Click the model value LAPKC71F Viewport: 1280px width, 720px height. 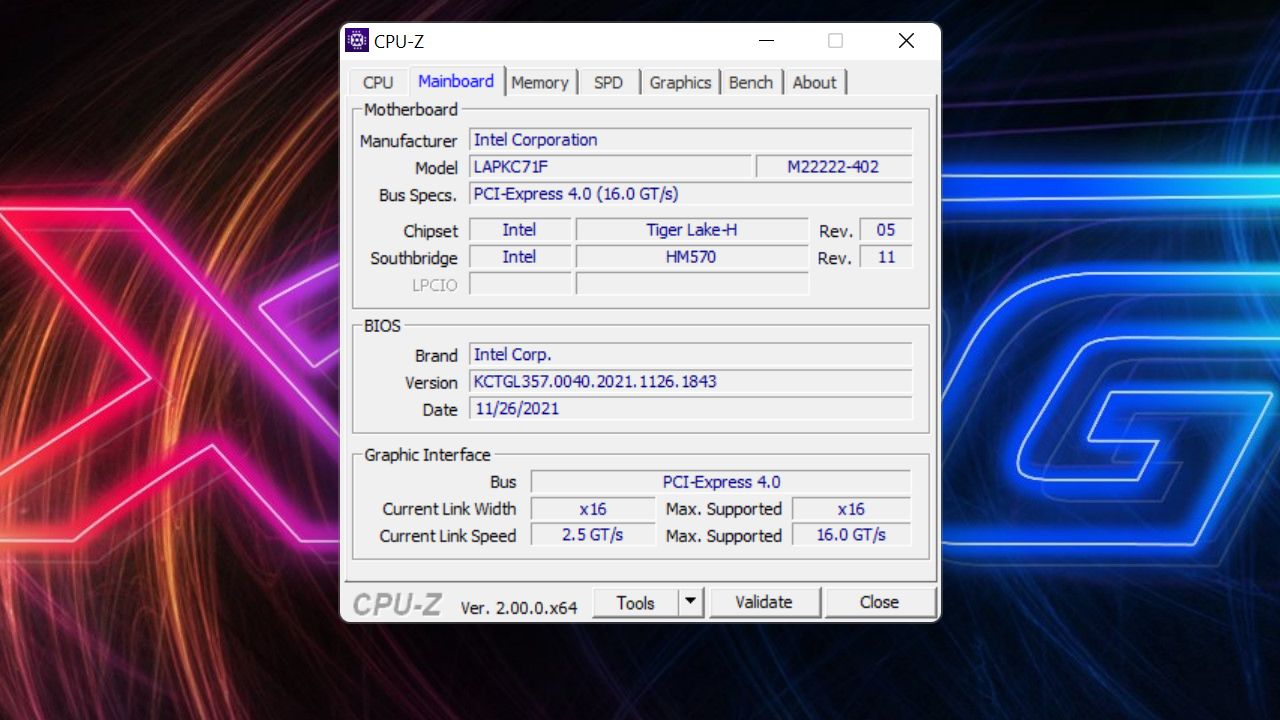[x=611, y=167]
